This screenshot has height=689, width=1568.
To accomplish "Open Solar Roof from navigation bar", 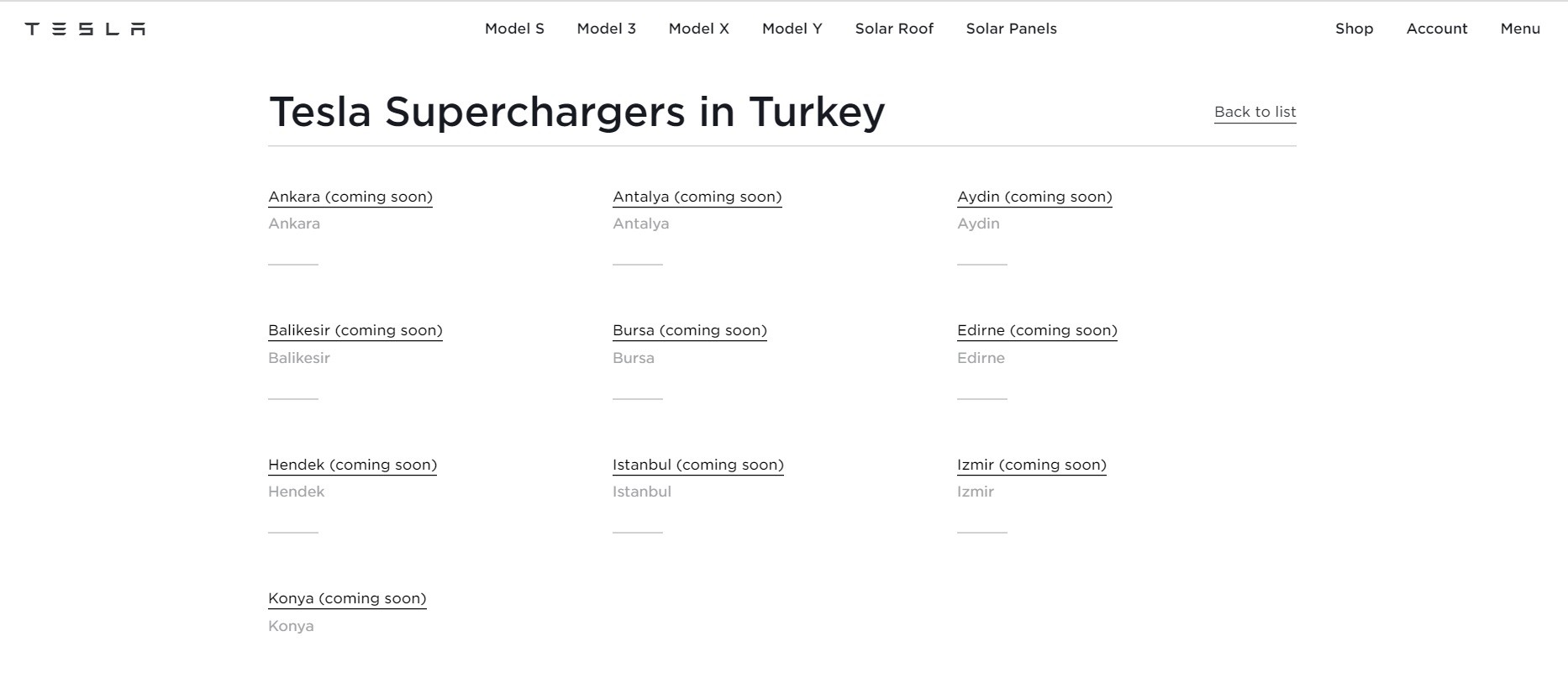I will pyautogui.click(x=894, y=29).
